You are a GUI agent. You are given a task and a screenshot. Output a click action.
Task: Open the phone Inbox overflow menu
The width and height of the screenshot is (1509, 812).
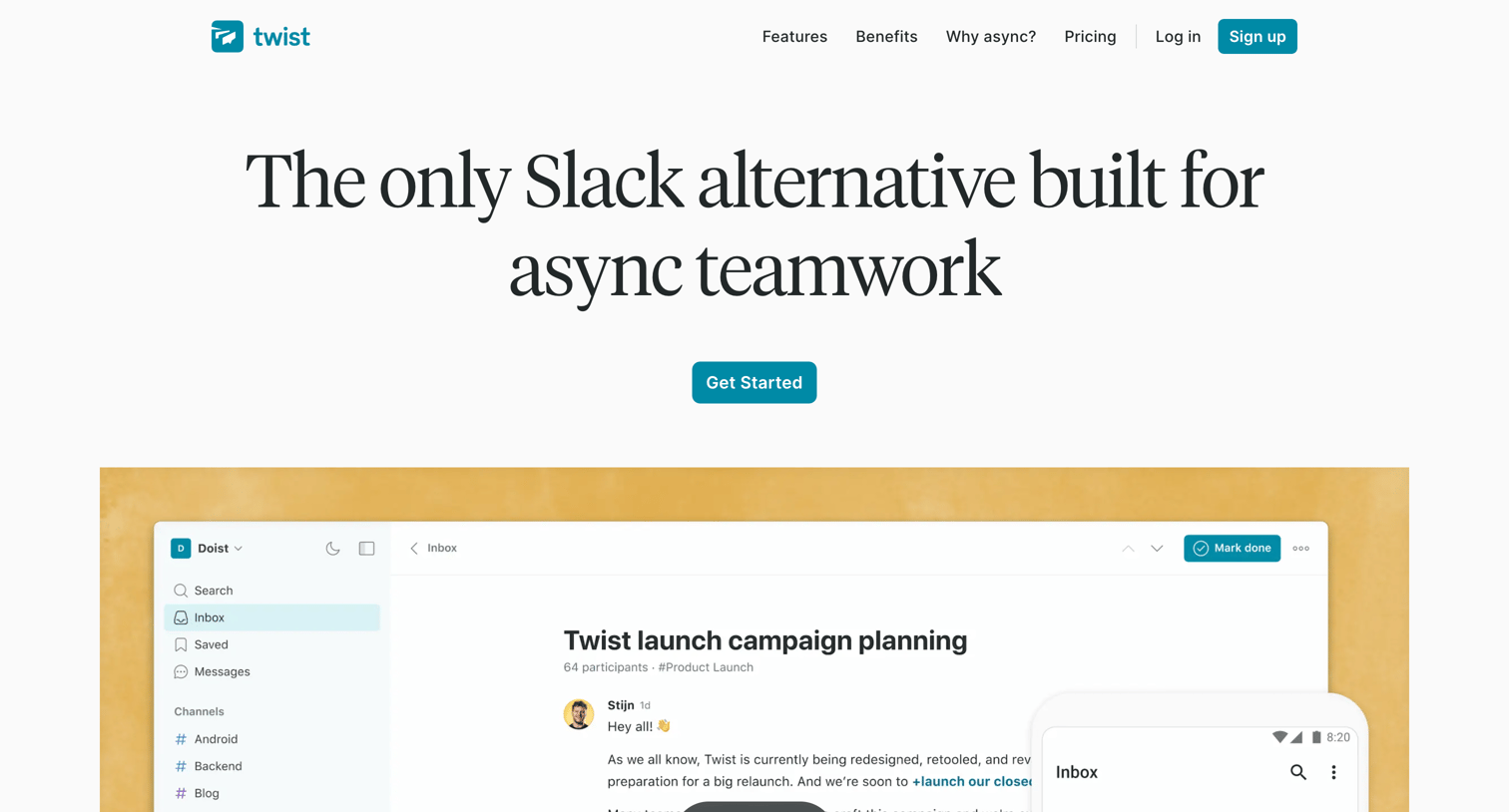coord(1333,772)
